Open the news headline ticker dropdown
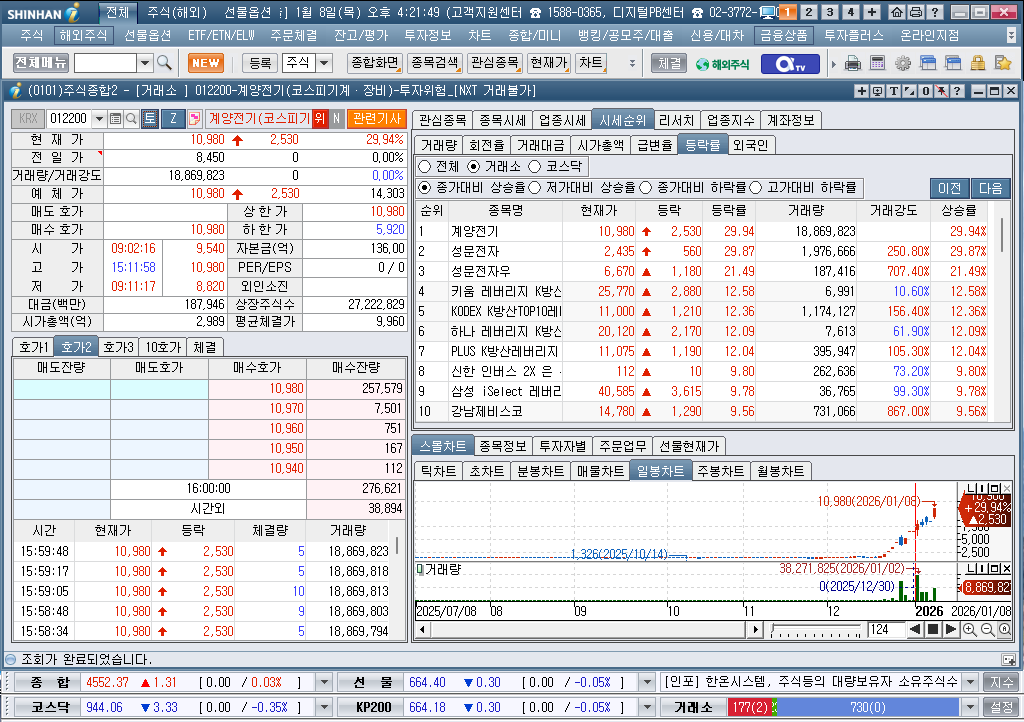The width and height of the screenshot is (1024, 722). point(970,682)
